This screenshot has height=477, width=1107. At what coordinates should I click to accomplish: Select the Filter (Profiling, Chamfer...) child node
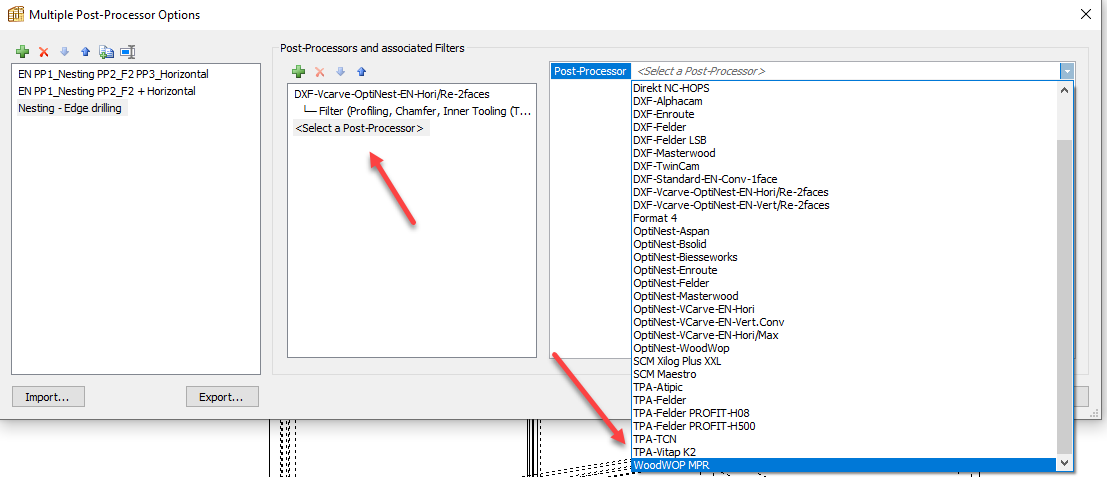tap(425, 111)
